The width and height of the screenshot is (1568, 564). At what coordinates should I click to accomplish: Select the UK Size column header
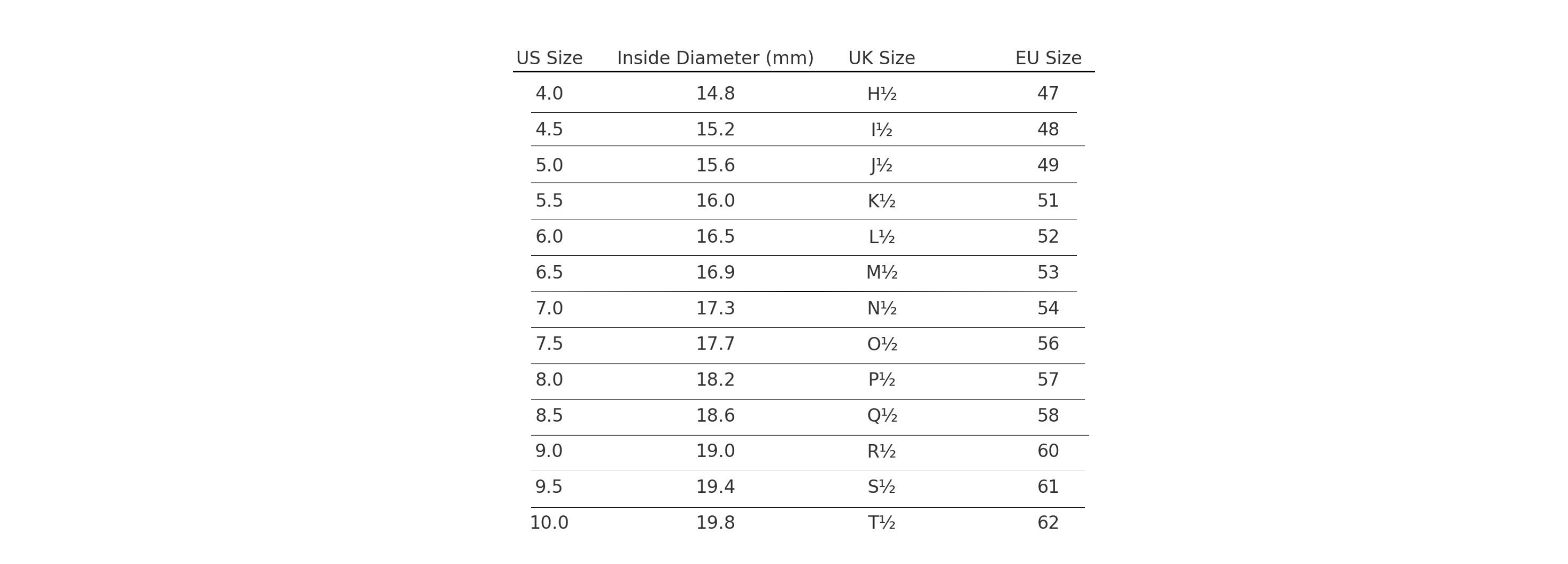[x=882, y=58]
